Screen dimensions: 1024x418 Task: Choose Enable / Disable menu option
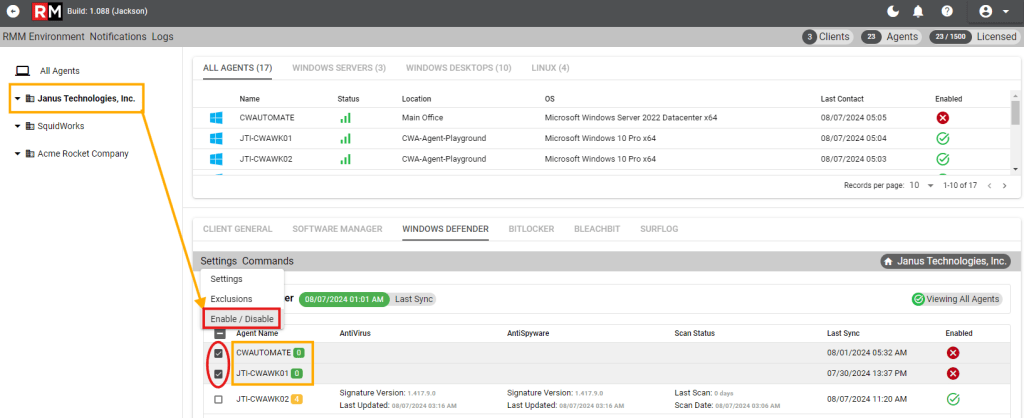click(242, 319)
